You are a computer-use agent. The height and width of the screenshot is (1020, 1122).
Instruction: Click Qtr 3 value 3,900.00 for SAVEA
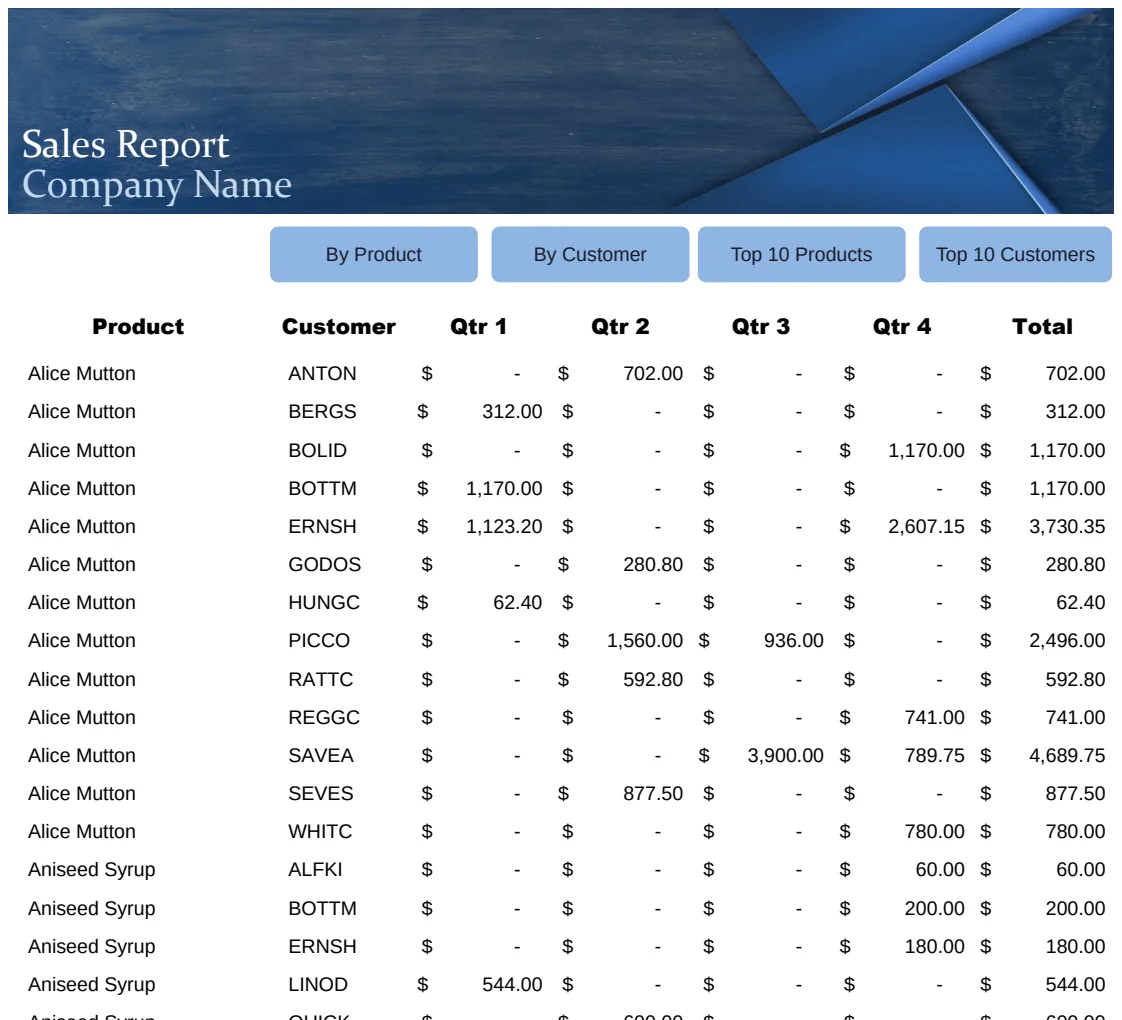[x=786, y=755]
